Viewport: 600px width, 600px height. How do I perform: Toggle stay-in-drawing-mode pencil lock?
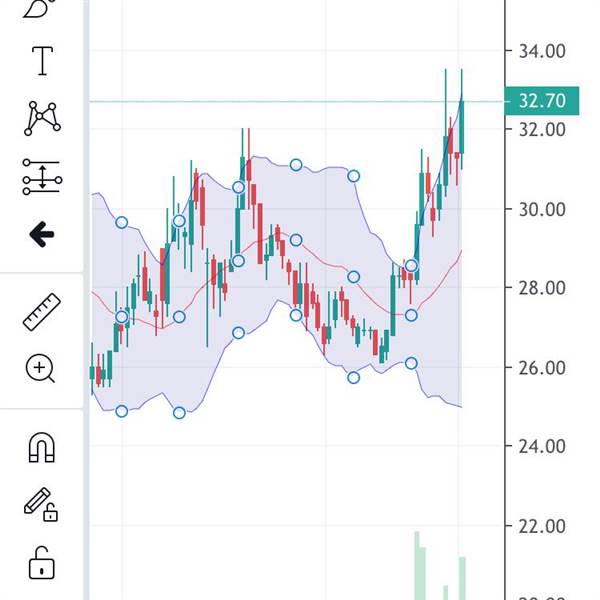point(41,505)
